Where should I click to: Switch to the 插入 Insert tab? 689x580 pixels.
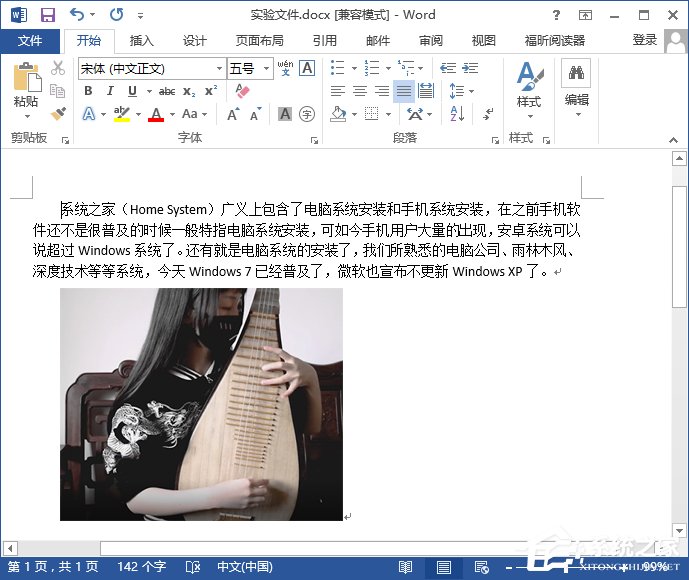[x=141, y=41]
